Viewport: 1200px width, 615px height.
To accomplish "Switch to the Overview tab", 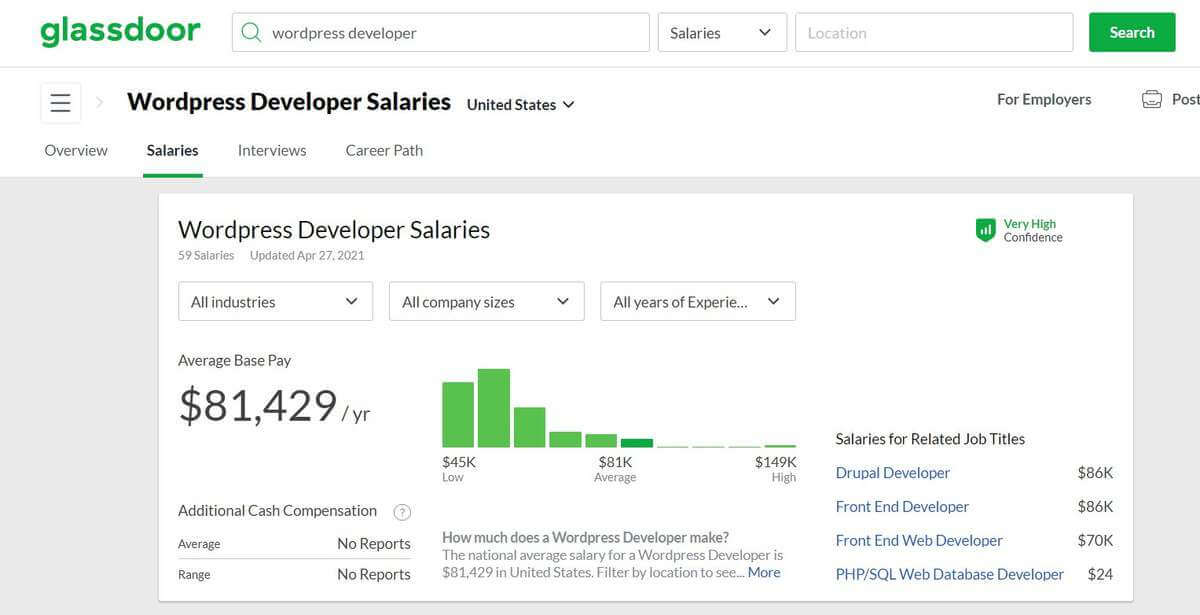I will pyautogui.click(x=76, y=150).
